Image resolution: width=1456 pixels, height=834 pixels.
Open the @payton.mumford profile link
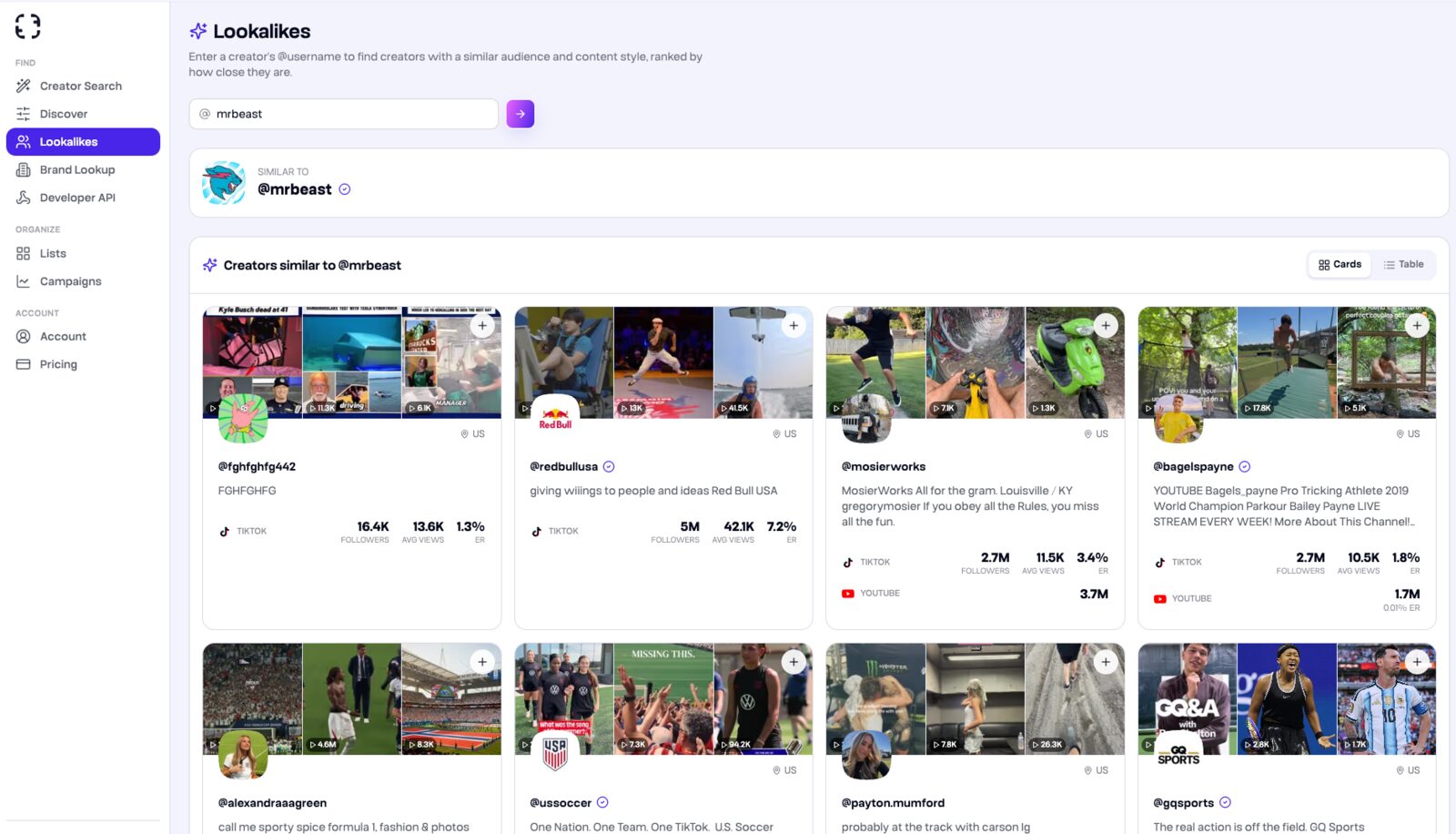tap(893, 803)
